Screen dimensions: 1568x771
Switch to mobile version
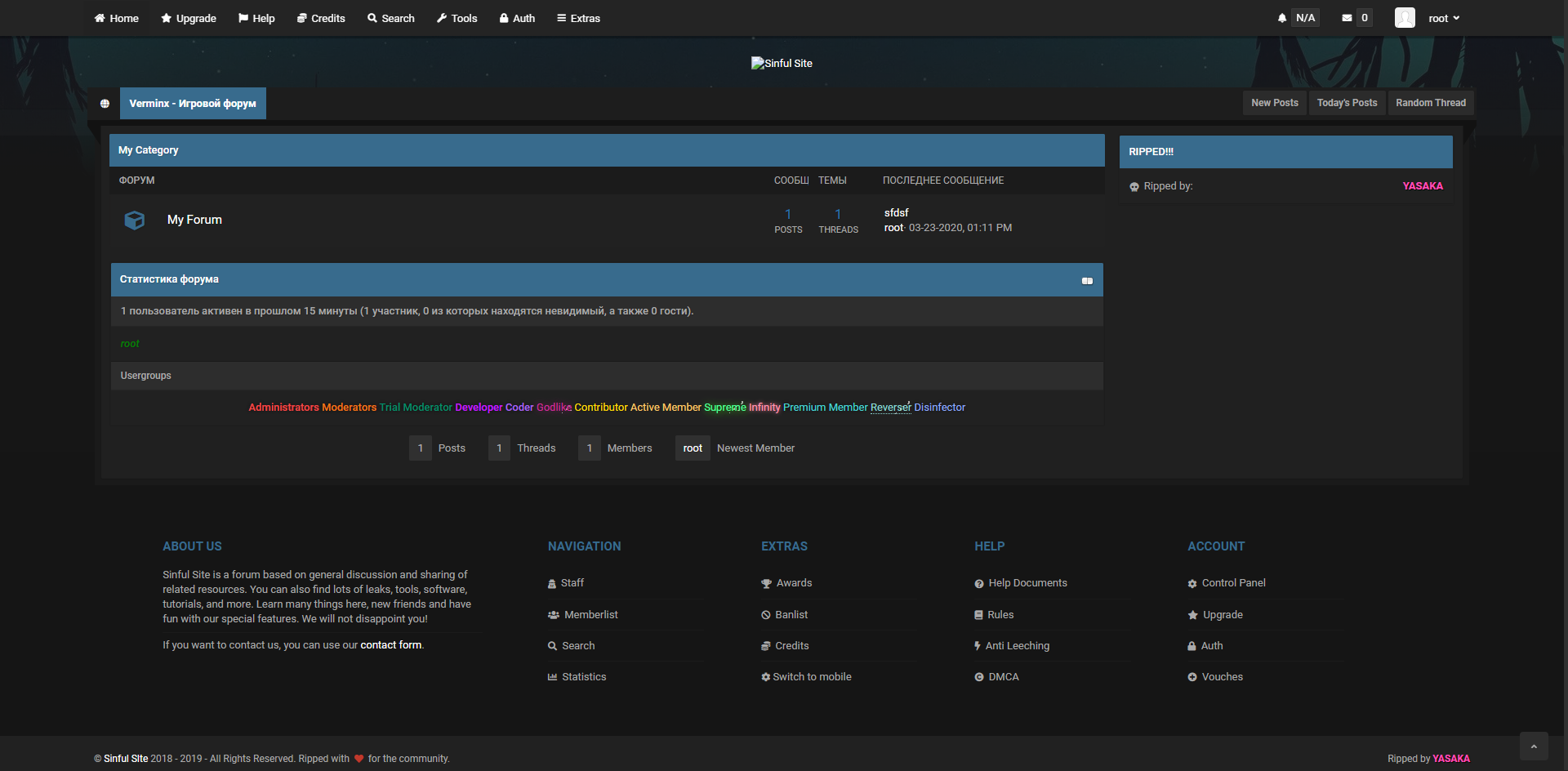811,677
